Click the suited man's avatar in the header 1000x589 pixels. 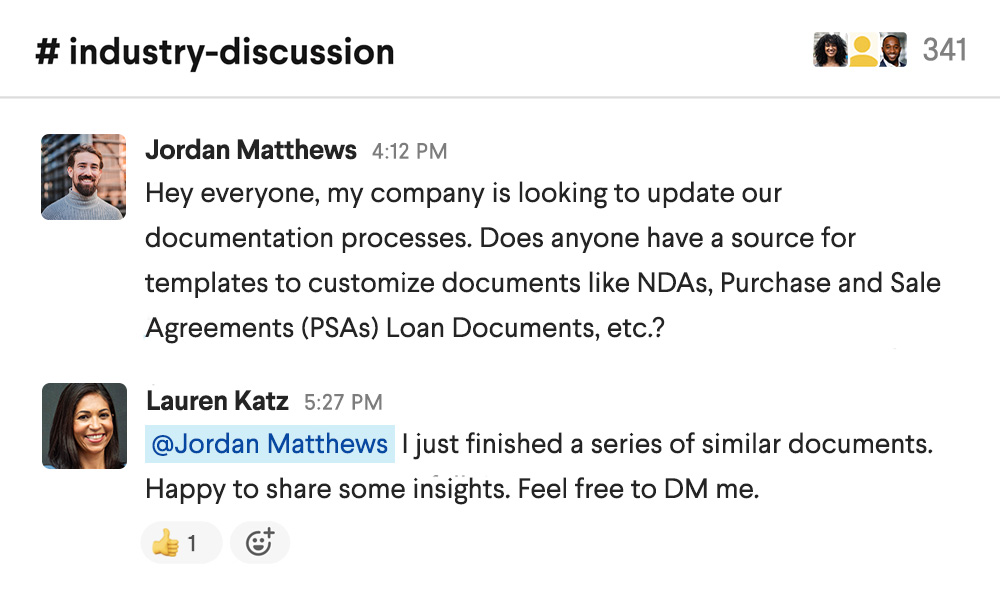pos(893,50)
